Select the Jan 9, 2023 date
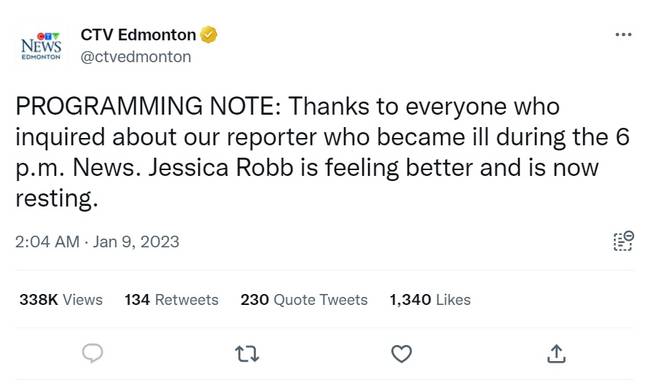Screen dimensions: 648x389 [136, 242]
